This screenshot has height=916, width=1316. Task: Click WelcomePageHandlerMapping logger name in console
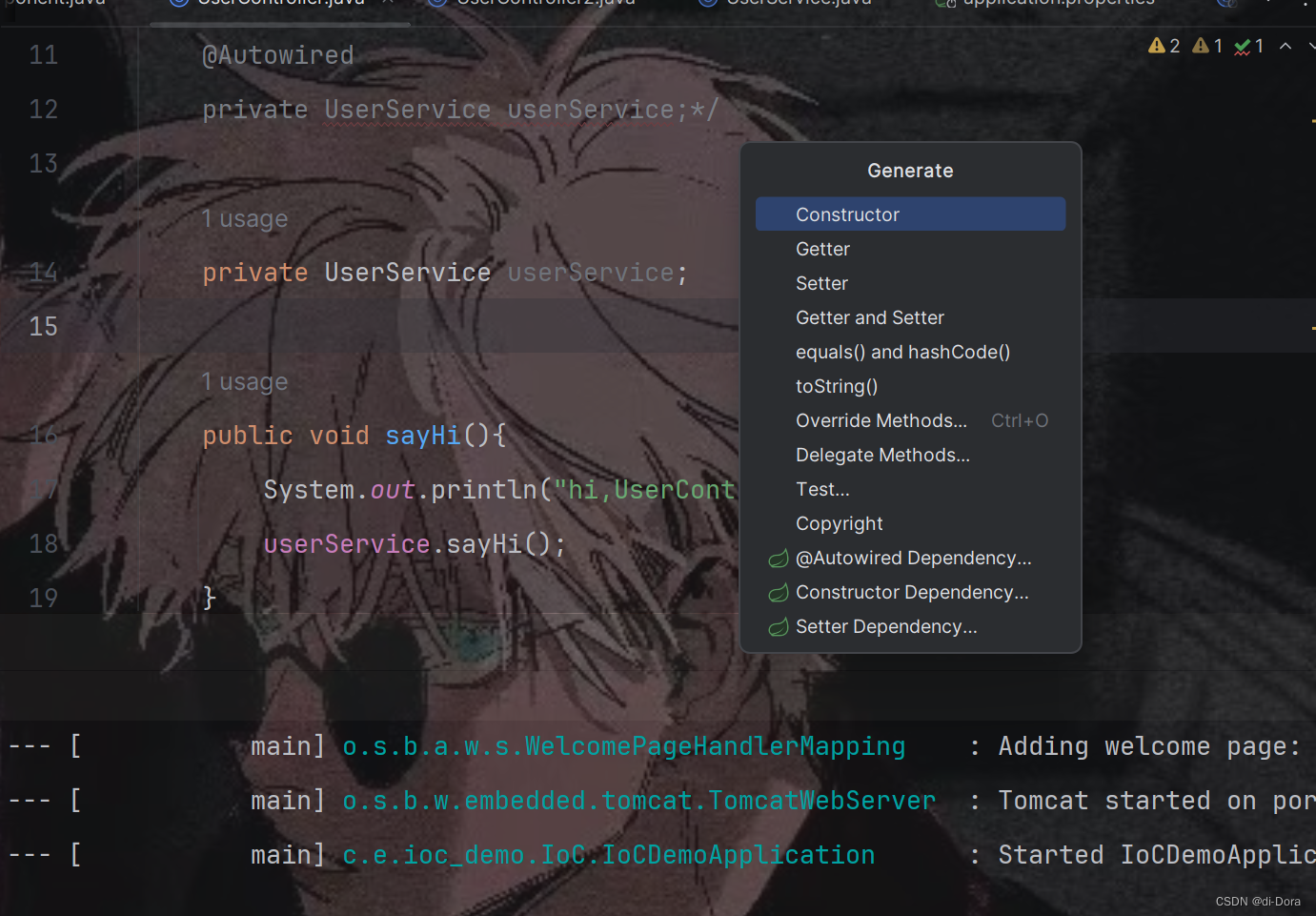coord(624,746)
